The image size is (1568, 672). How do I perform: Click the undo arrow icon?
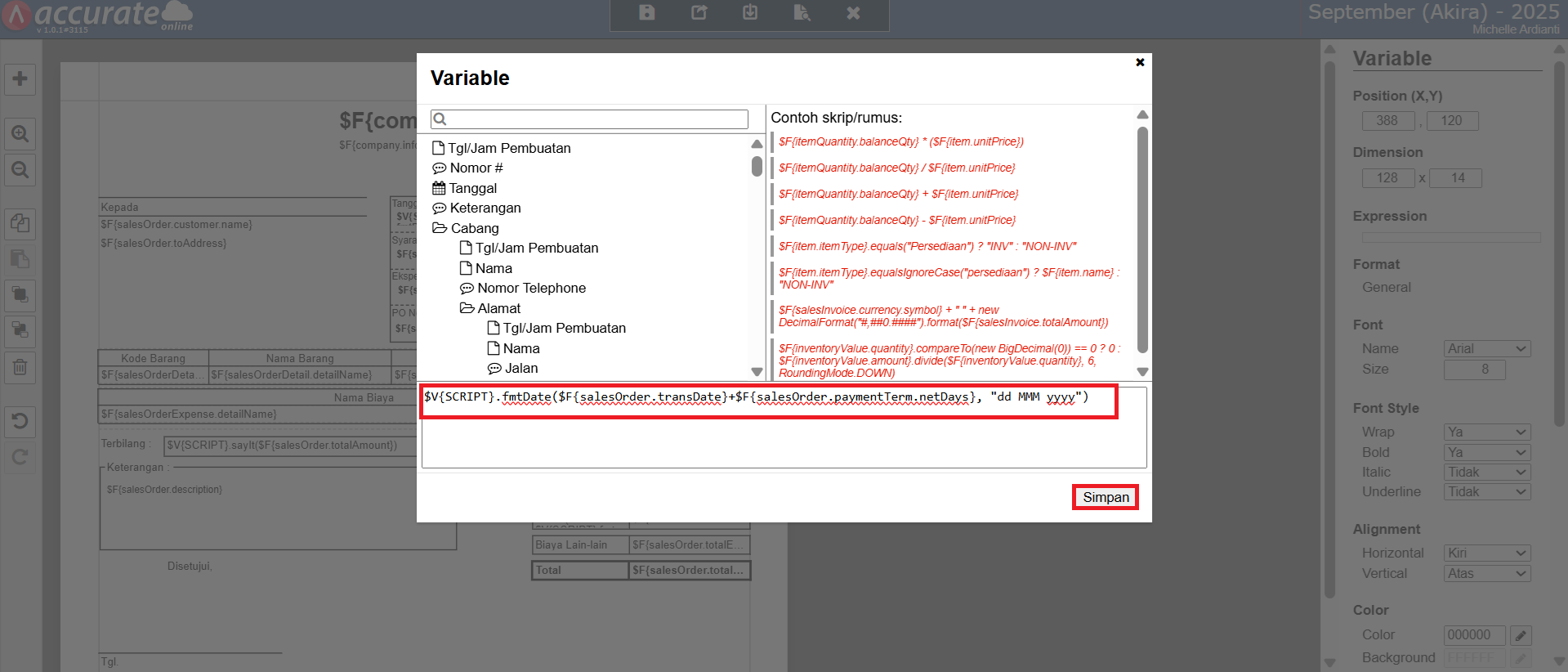20,421
